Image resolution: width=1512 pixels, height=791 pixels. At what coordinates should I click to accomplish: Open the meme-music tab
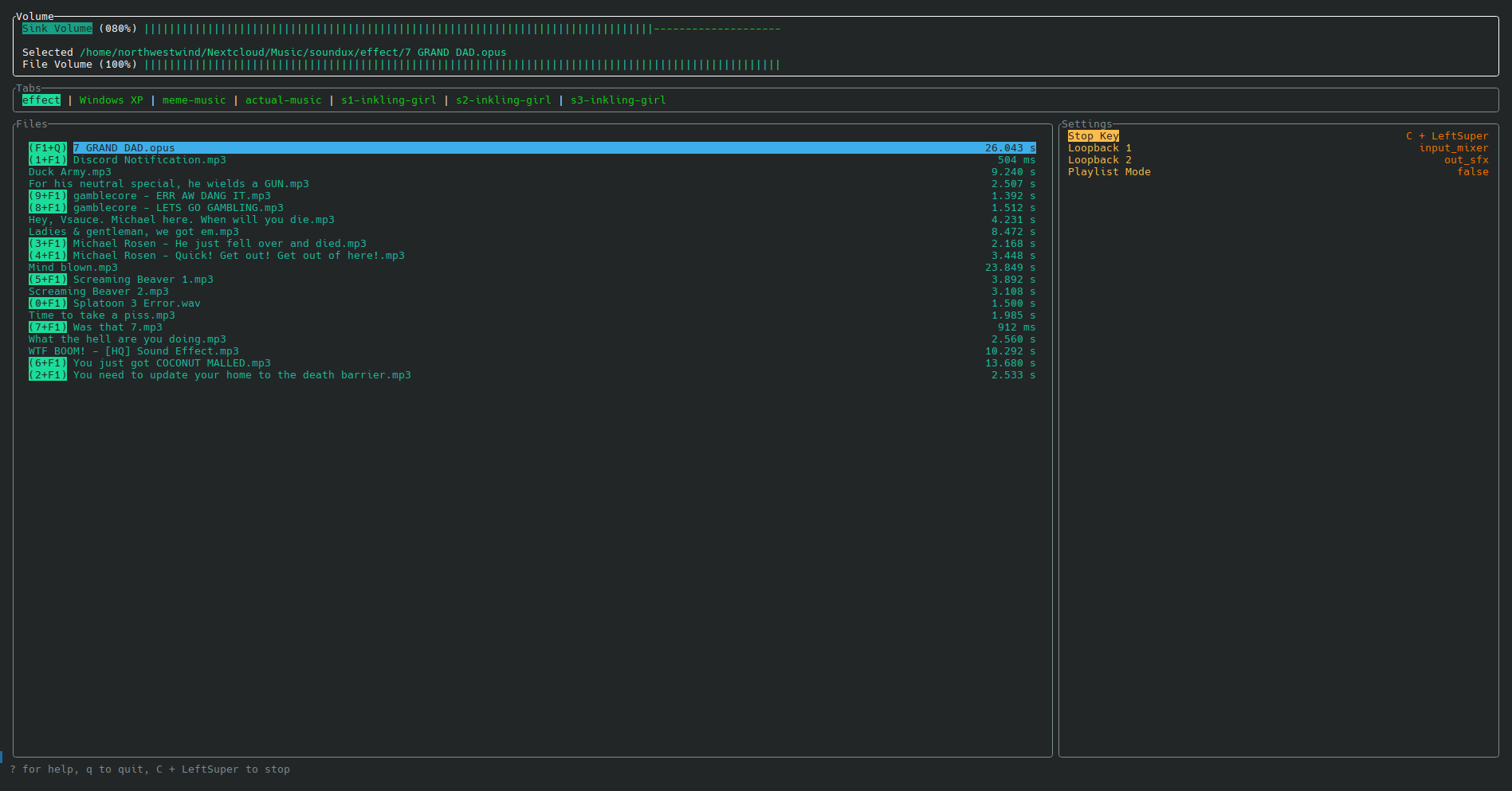[194, 100]
